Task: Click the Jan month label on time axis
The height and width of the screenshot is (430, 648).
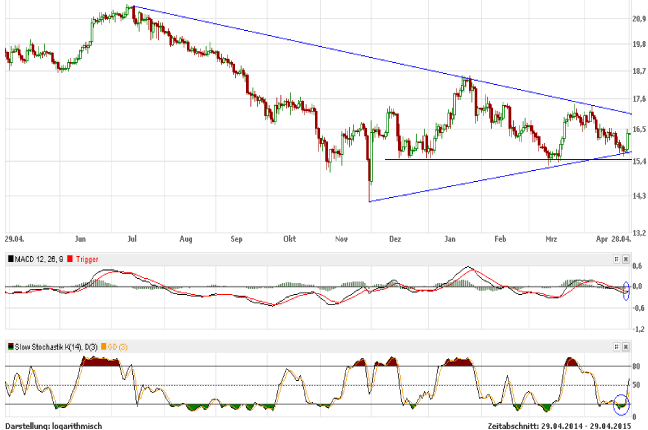Action: (x=450, y=240)
